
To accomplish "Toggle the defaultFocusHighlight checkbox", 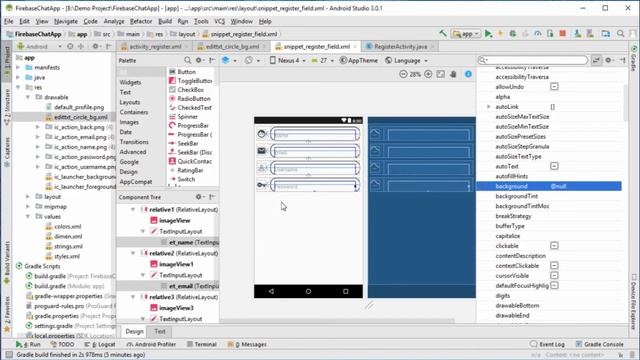I will pos(554,285).
